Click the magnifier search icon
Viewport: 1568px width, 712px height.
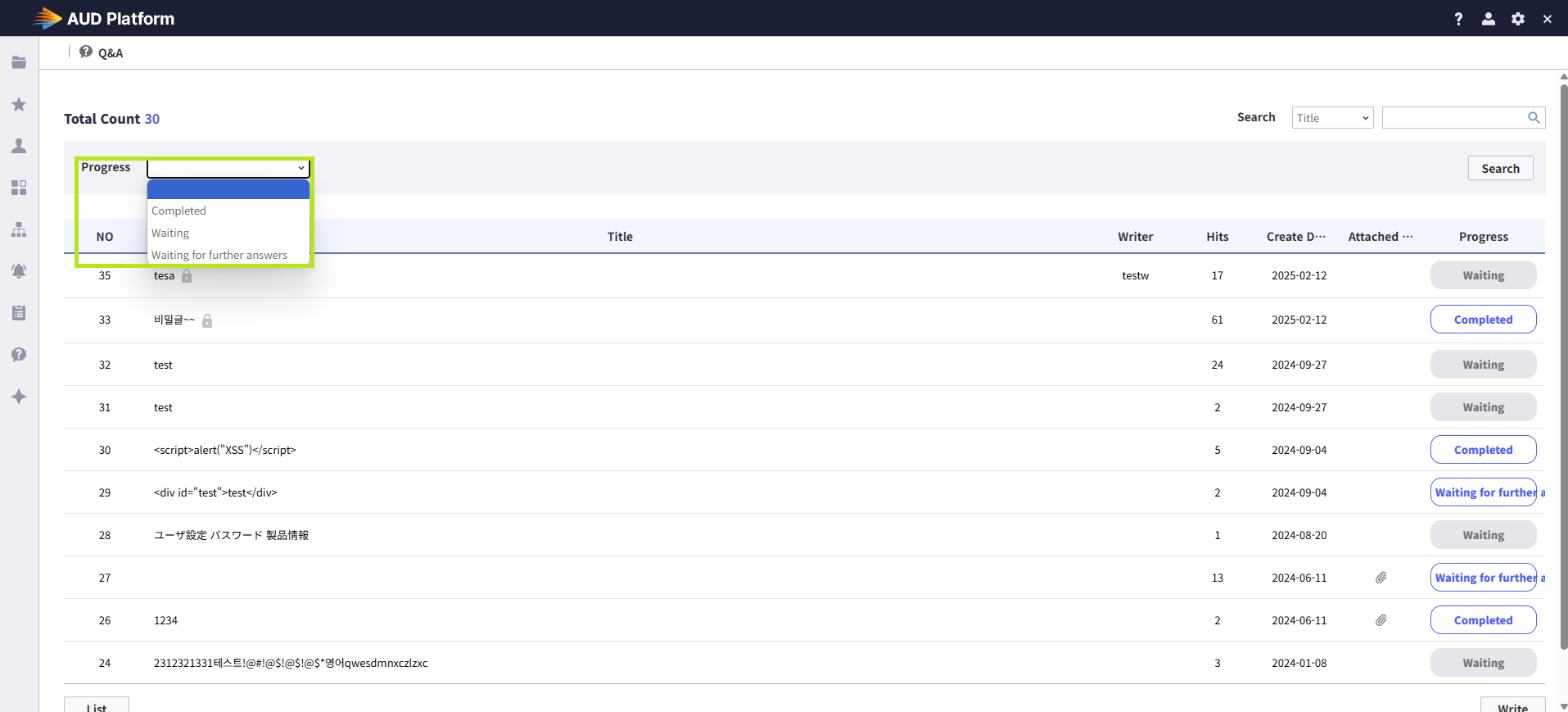click(1534, 118)
